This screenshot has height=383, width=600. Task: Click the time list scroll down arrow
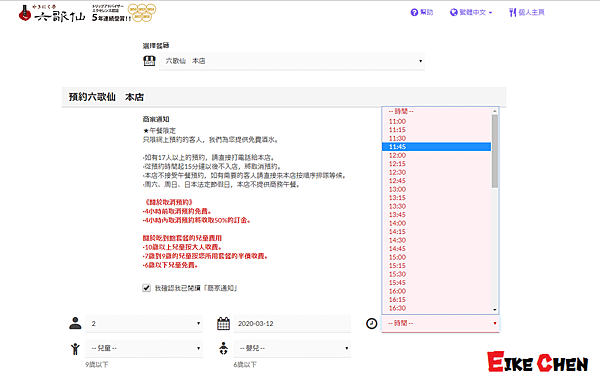click(x=495, y=310)
